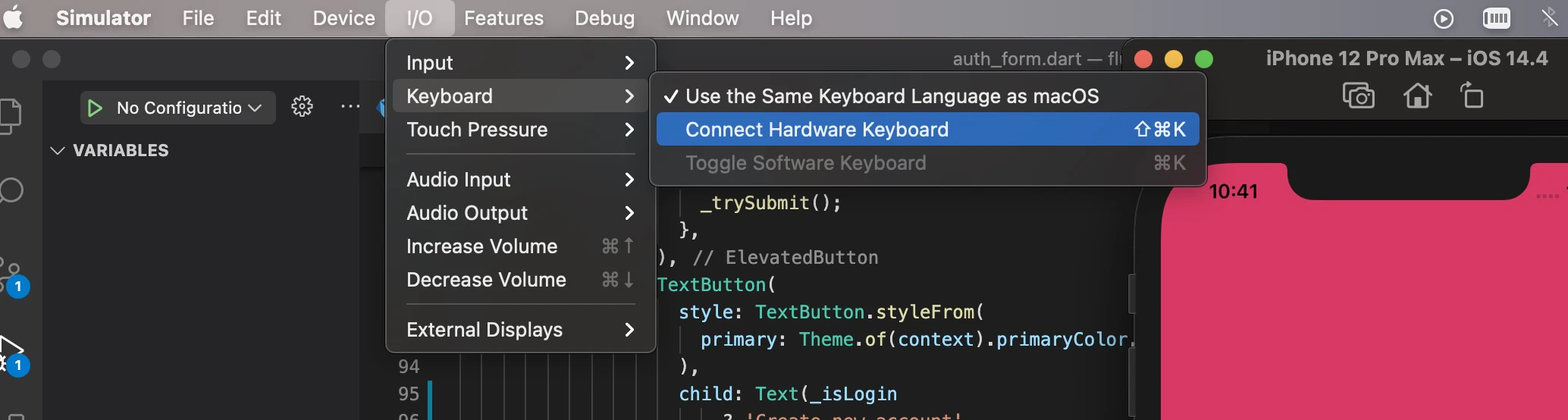The width and height of the screenshot is (1568, 420).
Task: Take a simulator screenshot with camera icon
Action: [x=1358, y=96]
